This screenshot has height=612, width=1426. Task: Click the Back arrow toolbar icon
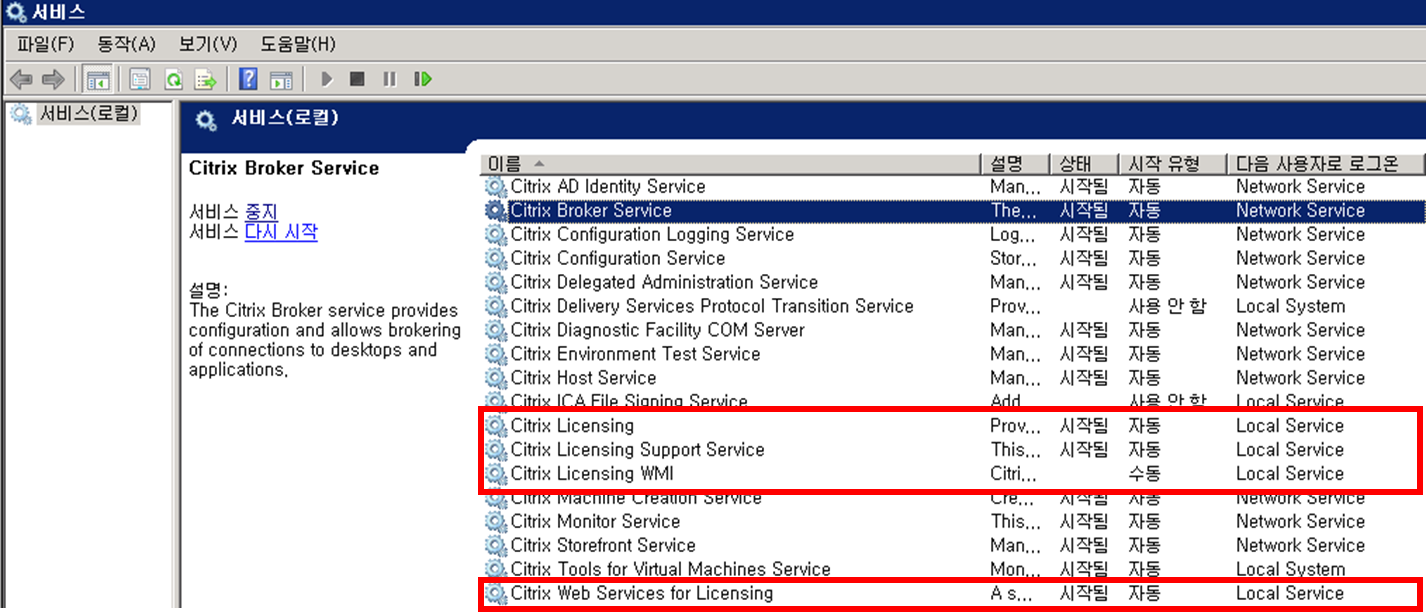point(20,79)
